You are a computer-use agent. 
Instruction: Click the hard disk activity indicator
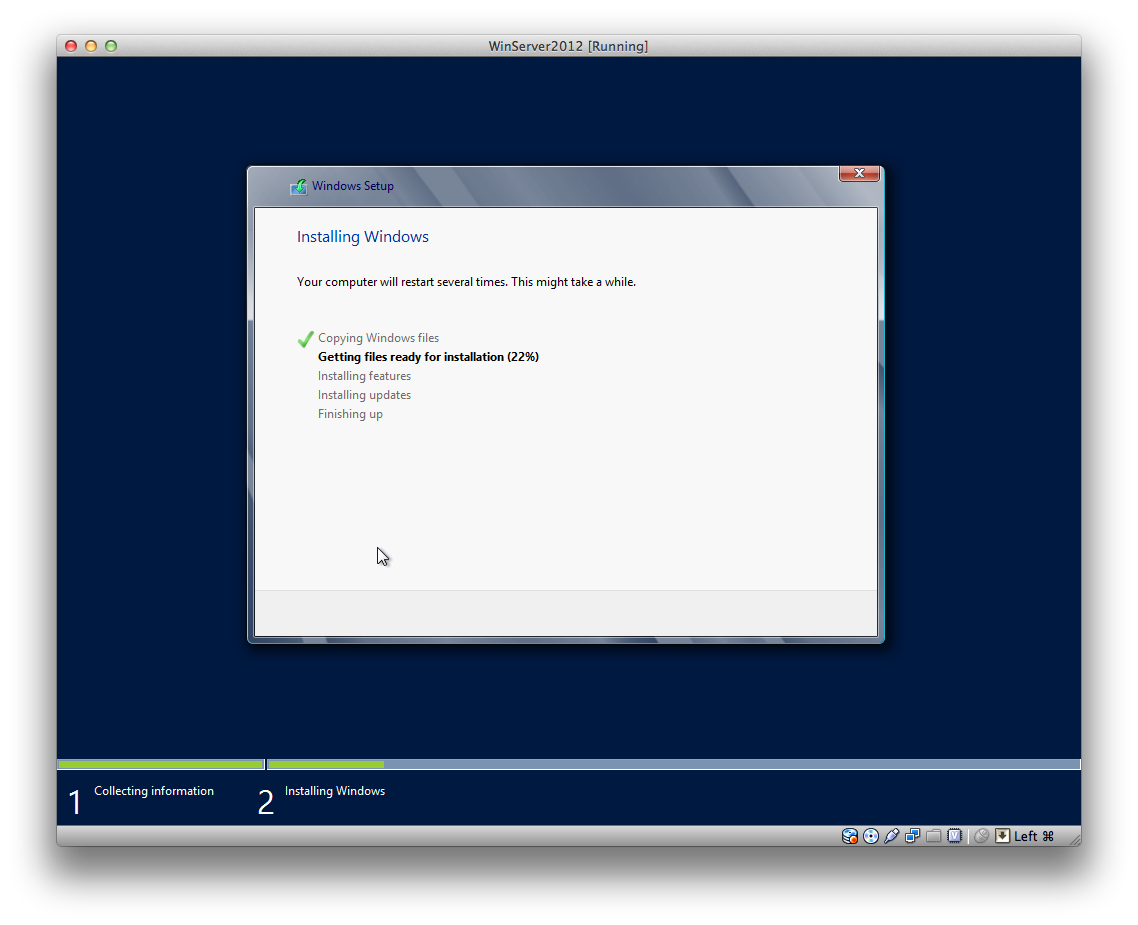point(850,836)
